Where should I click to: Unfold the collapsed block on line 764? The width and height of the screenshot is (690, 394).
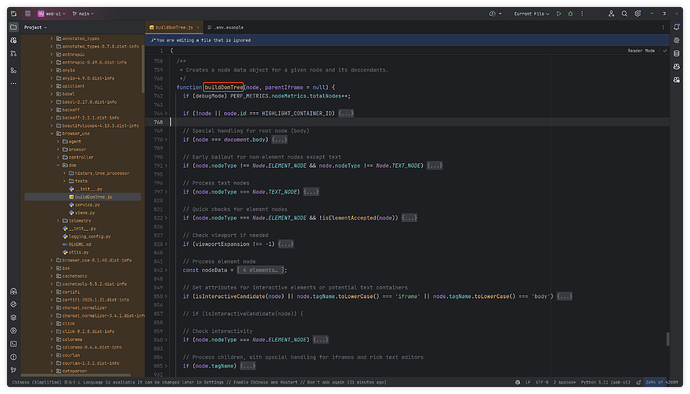(346, 114)
